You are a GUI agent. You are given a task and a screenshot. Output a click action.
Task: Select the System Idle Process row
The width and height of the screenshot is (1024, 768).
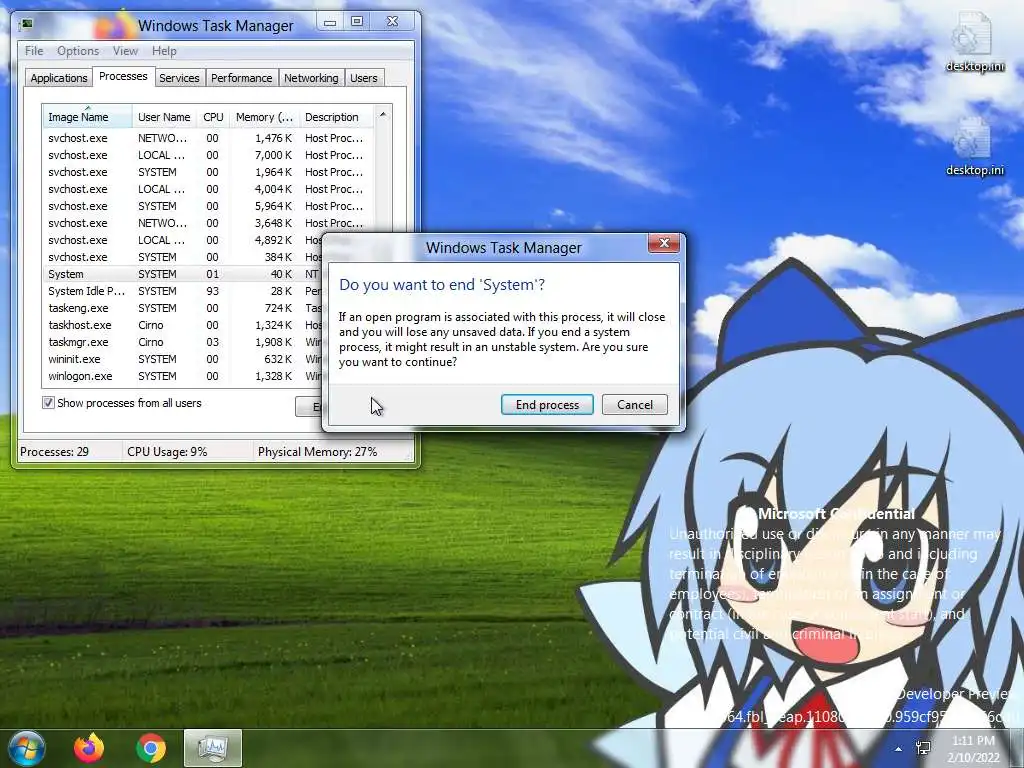pos(183,291)
